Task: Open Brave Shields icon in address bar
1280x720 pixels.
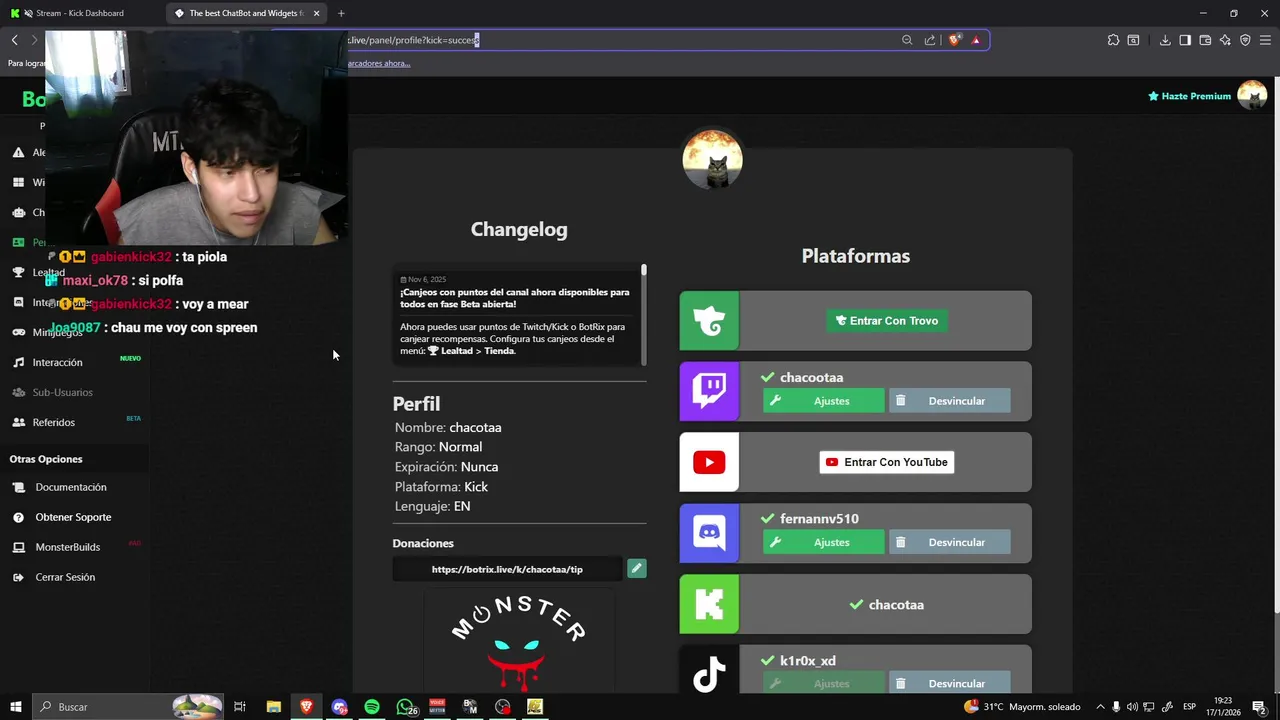Action: point(955,40)
